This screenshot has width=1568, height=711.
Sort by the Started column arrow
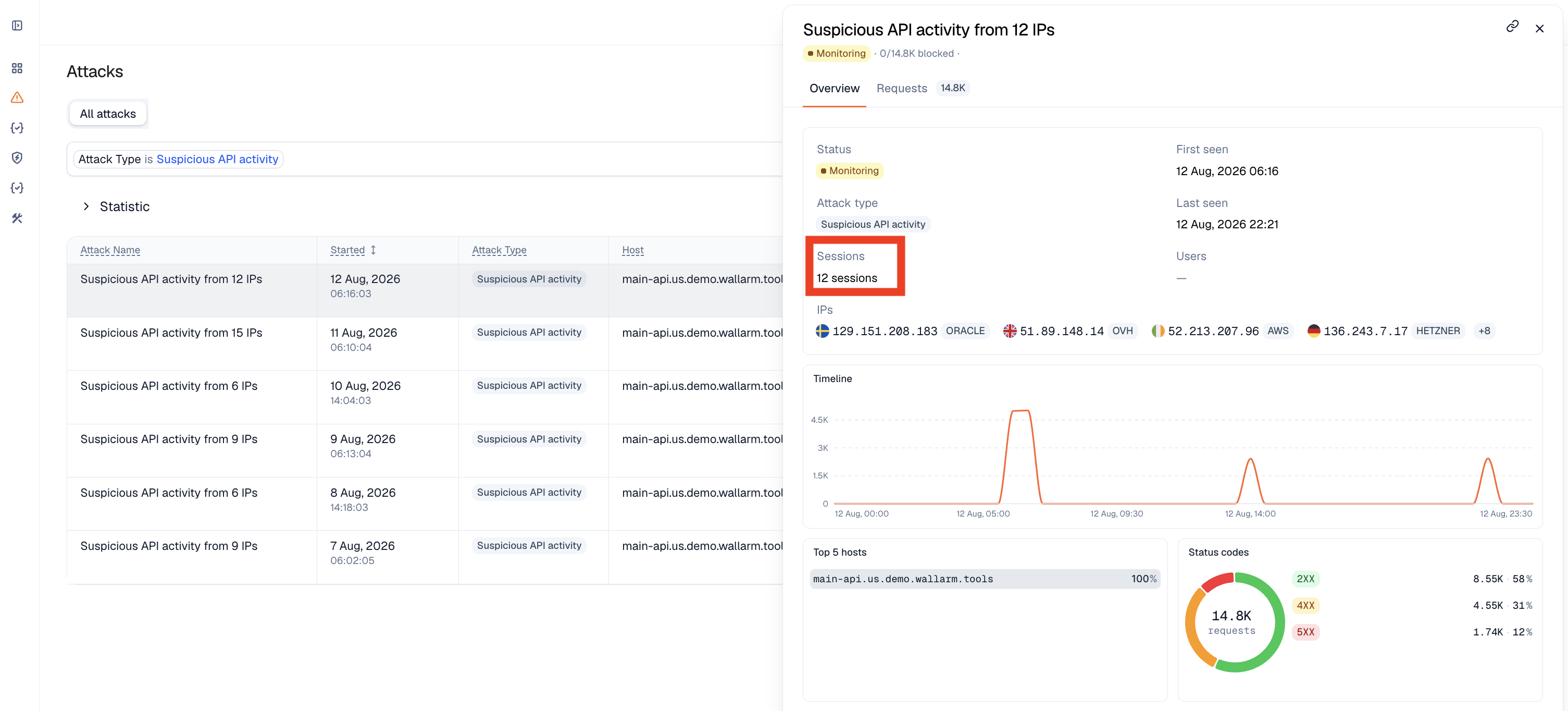pos(373,250)
